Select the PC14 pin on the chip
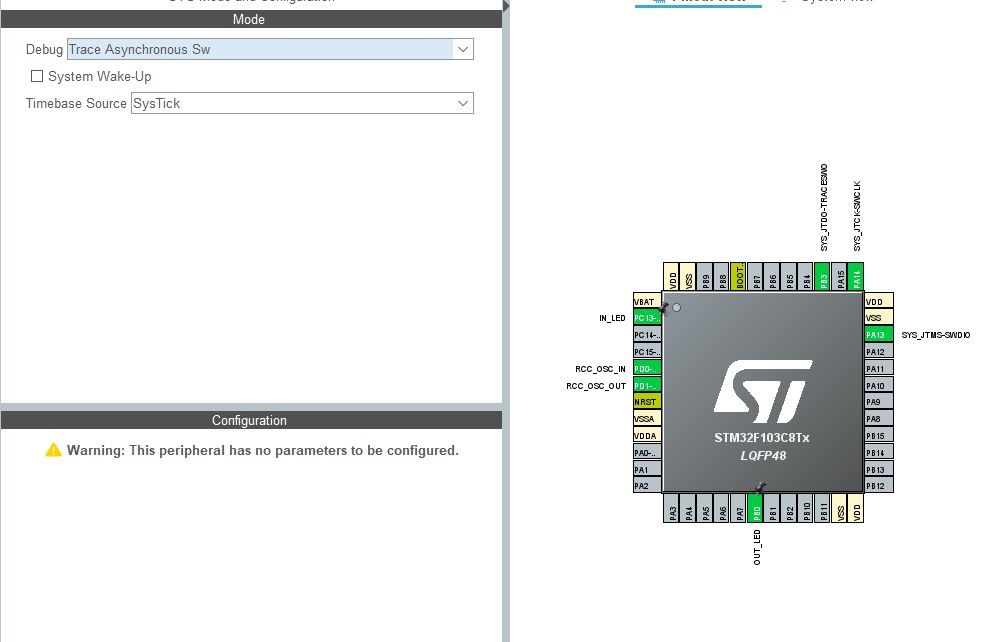This screenshot has width=996, height=642. [x=647, y=335]
